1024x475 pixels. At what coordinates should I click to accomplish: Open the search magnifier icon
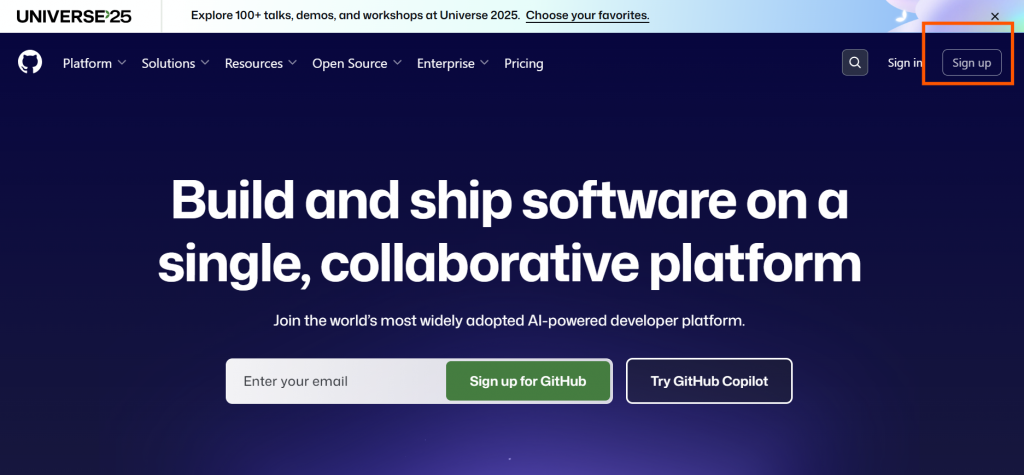click(855, 63)
